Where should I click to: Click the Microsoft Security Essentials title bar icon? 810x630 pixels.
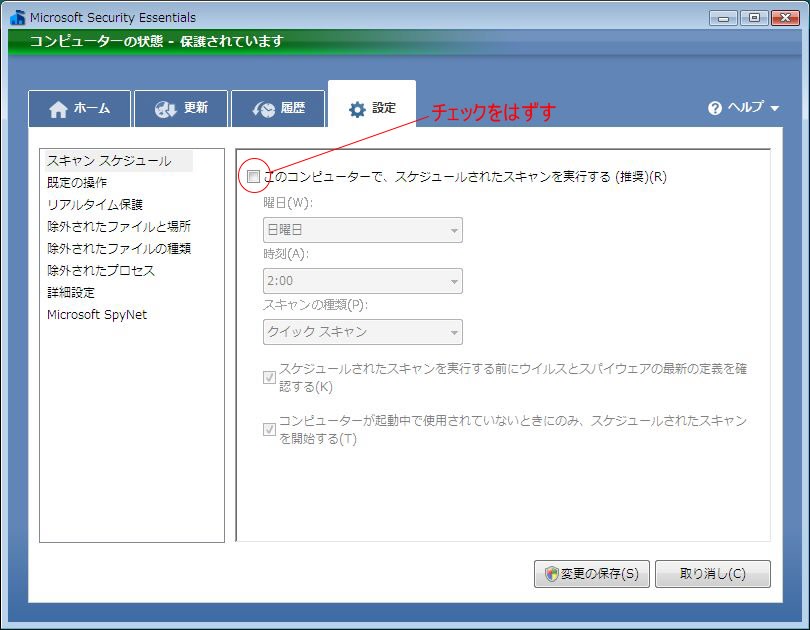pyautogui.click(x=17, y=17)
